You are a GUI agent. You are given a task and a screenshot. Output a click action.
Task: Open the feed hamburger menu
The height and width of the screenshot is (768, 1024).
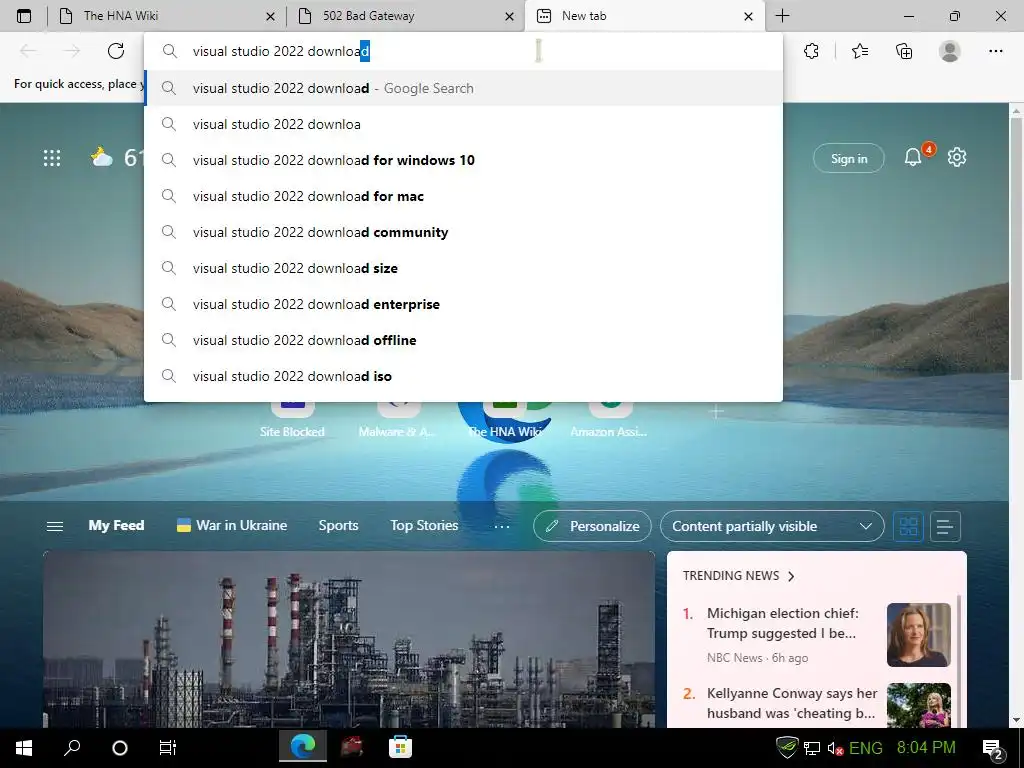55,526
